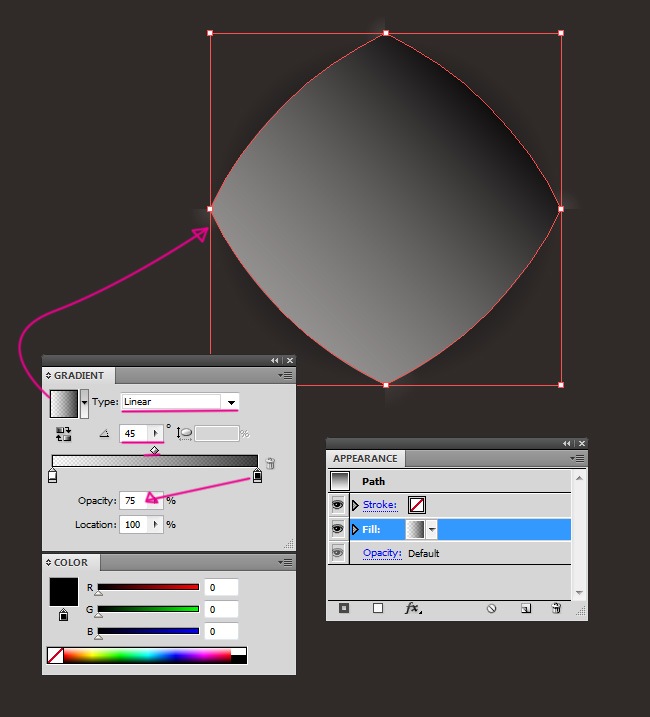Image resolution: width=650 pixels, height=717 pixels.
Task: Click Add New Stroke icon
Action: pos(344,607)
